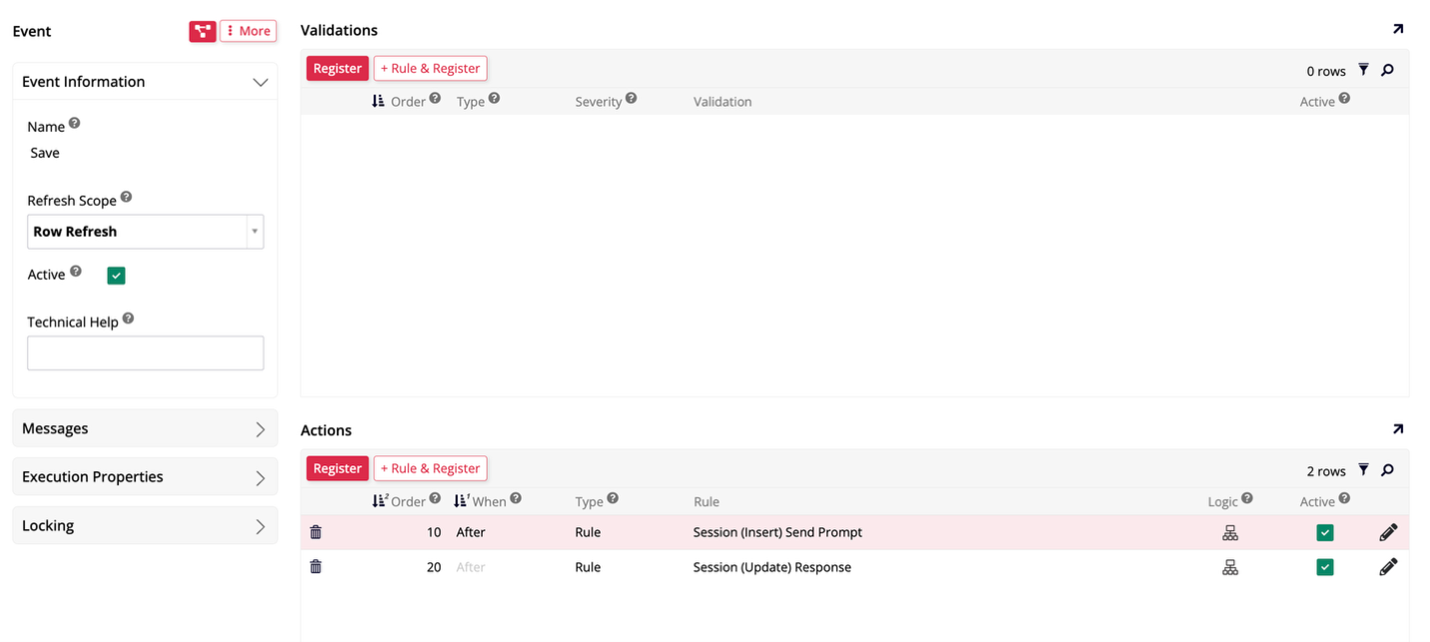
Task: Click the Technical Help text field
Action: tap(145, 353)
